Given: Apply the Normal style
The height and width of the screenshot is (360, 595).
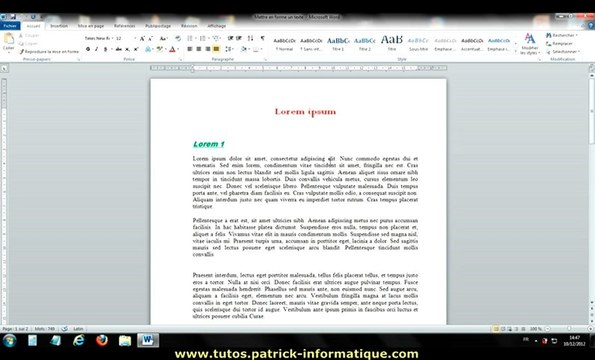Looking at the screenshot, I should [x=285, y=44].
